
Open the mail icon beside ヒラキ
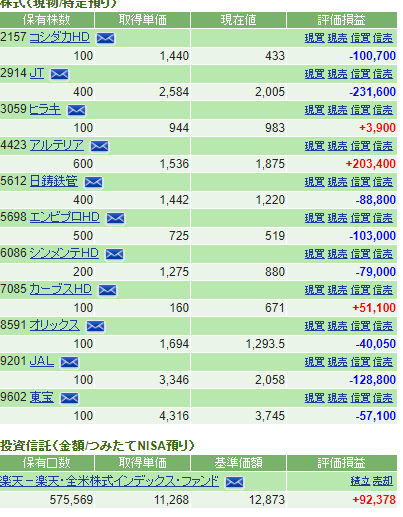77,110
